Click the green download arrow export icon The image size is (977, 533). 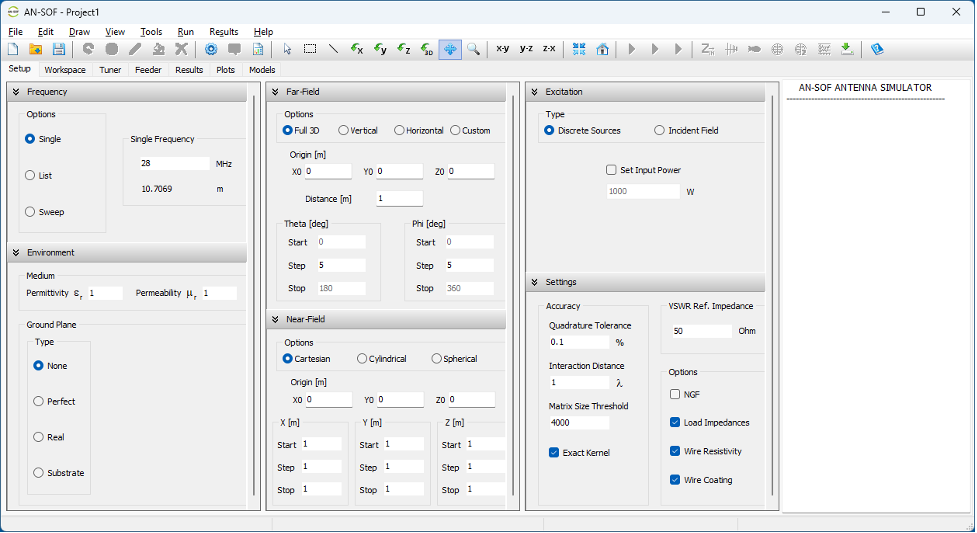click(847, 49)
